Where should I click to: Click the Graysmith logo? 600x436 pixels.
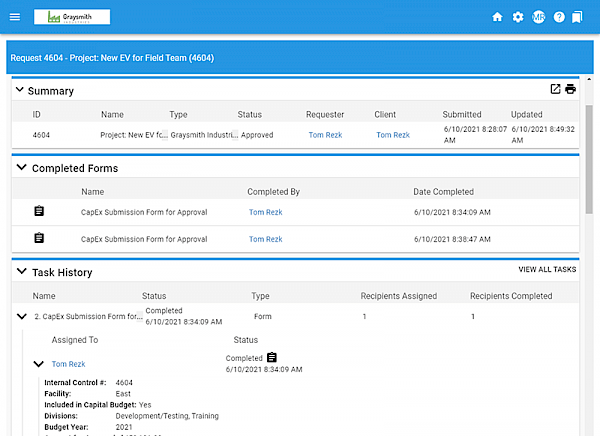[72, 17]
